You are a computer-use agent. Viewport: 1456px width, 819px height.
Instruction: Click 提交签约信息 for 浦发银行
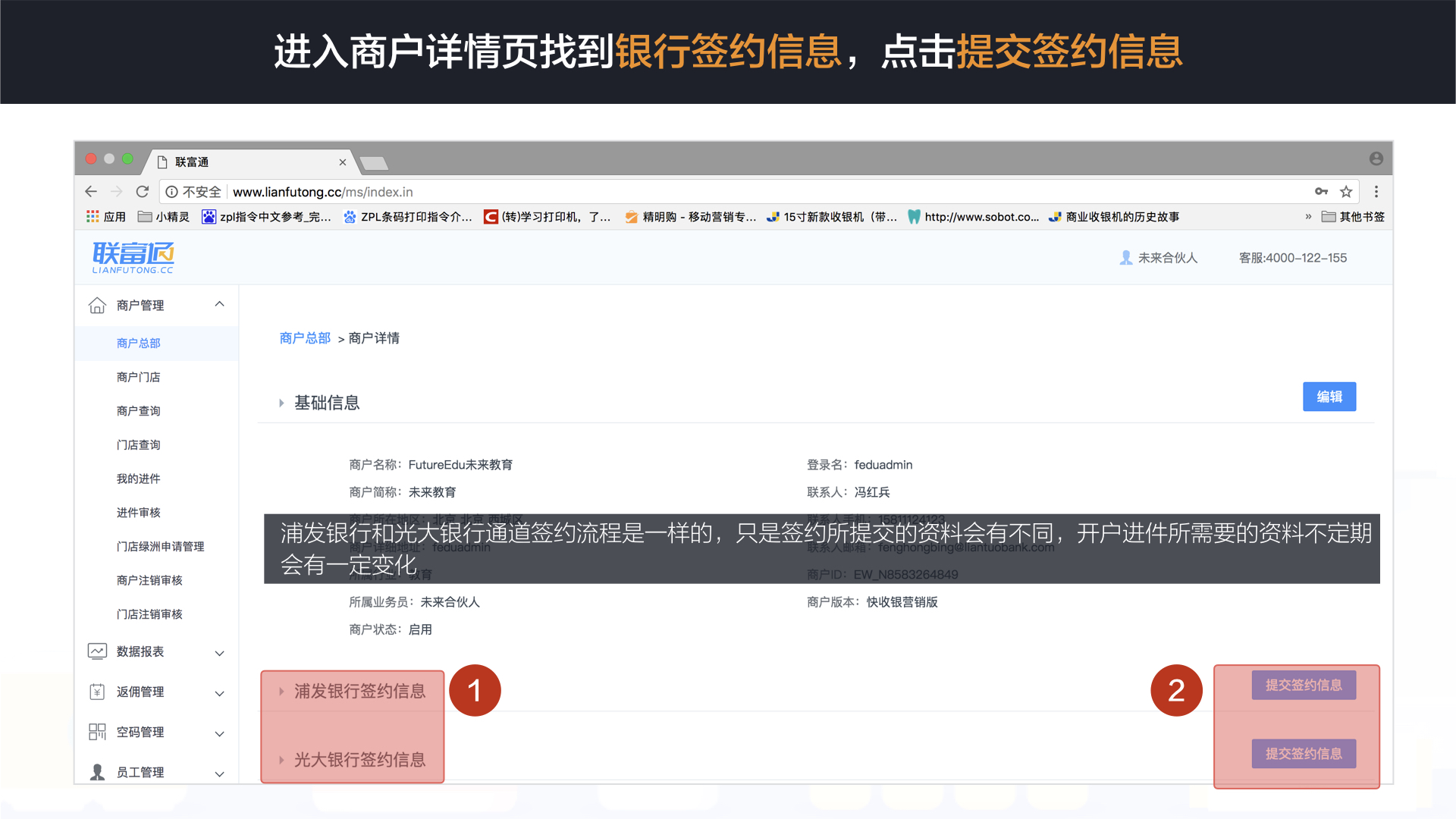(1304, 685)
